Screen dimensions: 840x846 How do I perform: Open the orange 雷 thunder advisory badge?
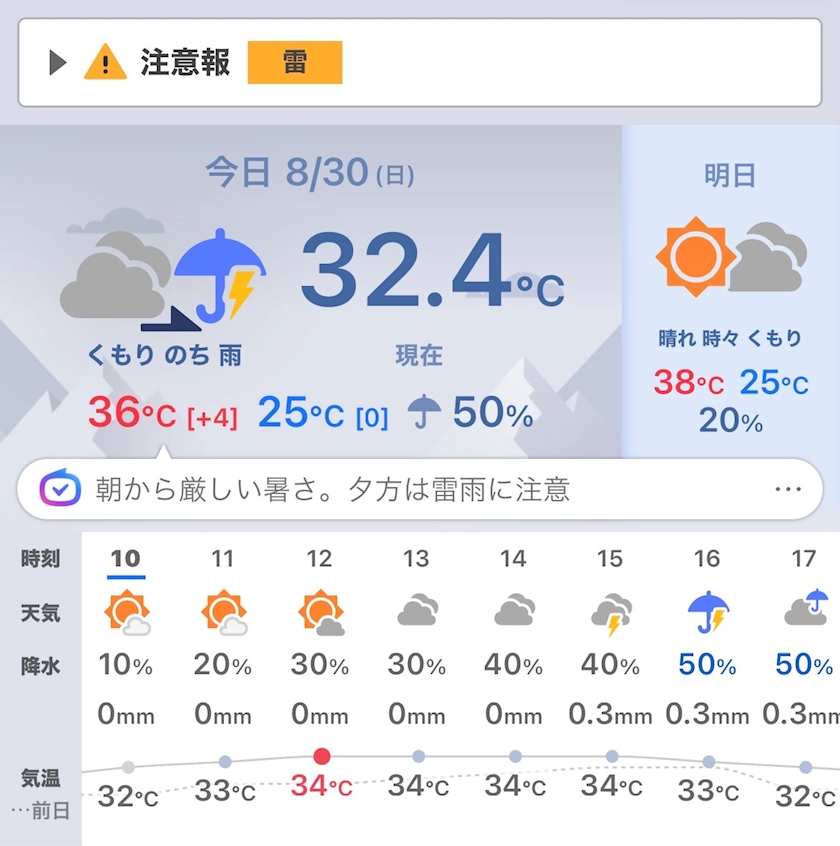[295, 62]
